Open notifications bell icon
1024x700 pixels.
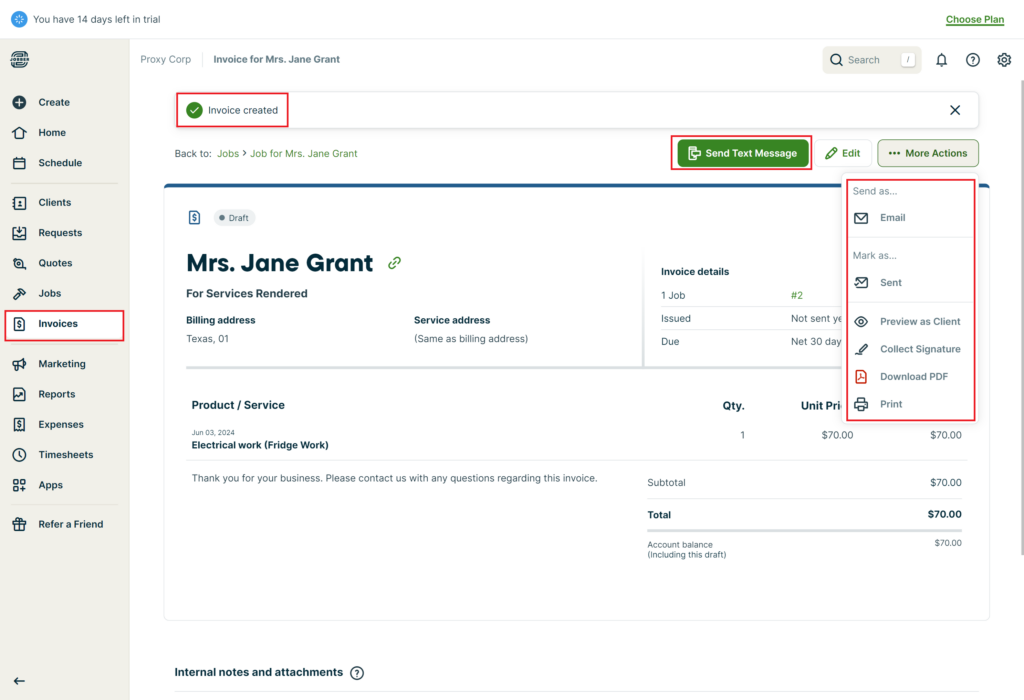[x=941, y=60]
